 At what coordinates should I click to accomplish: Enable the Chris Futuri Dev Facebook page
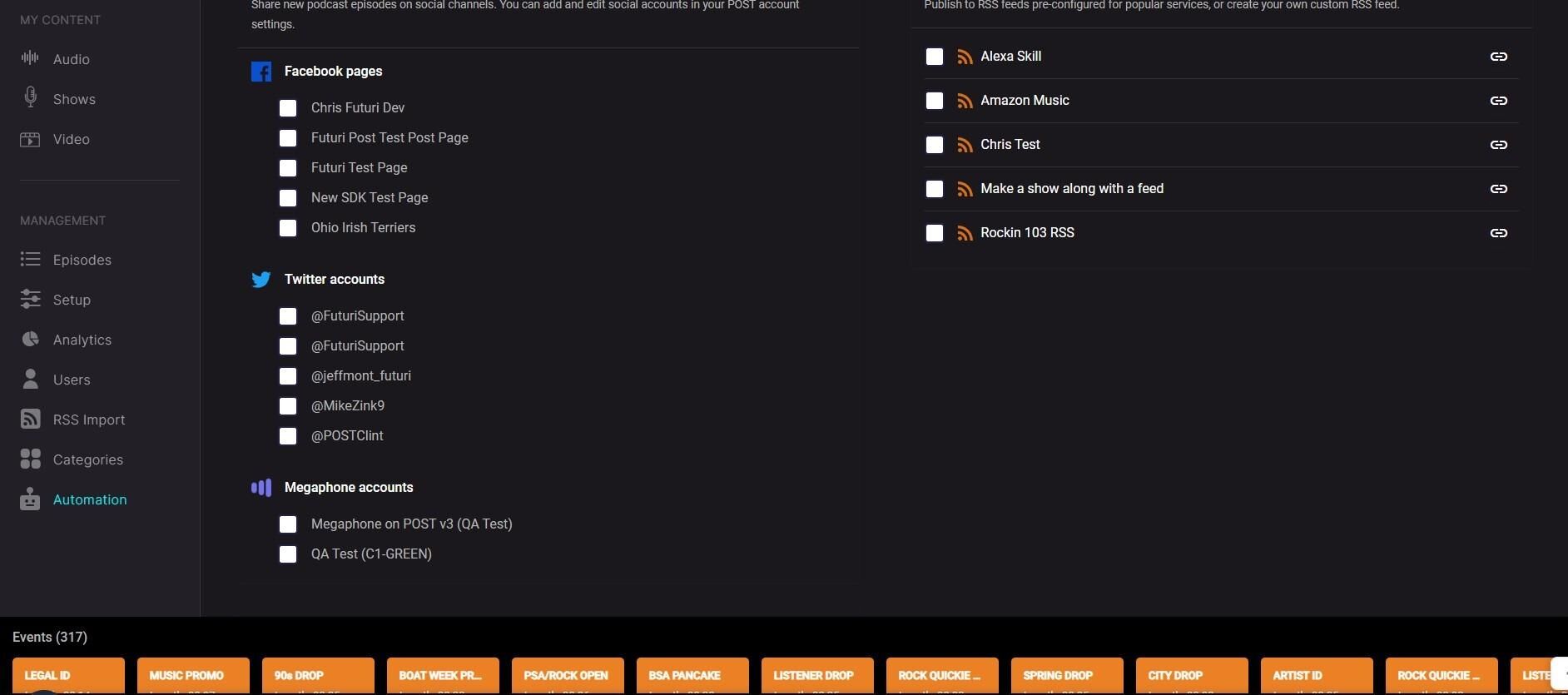pos(288,108)
